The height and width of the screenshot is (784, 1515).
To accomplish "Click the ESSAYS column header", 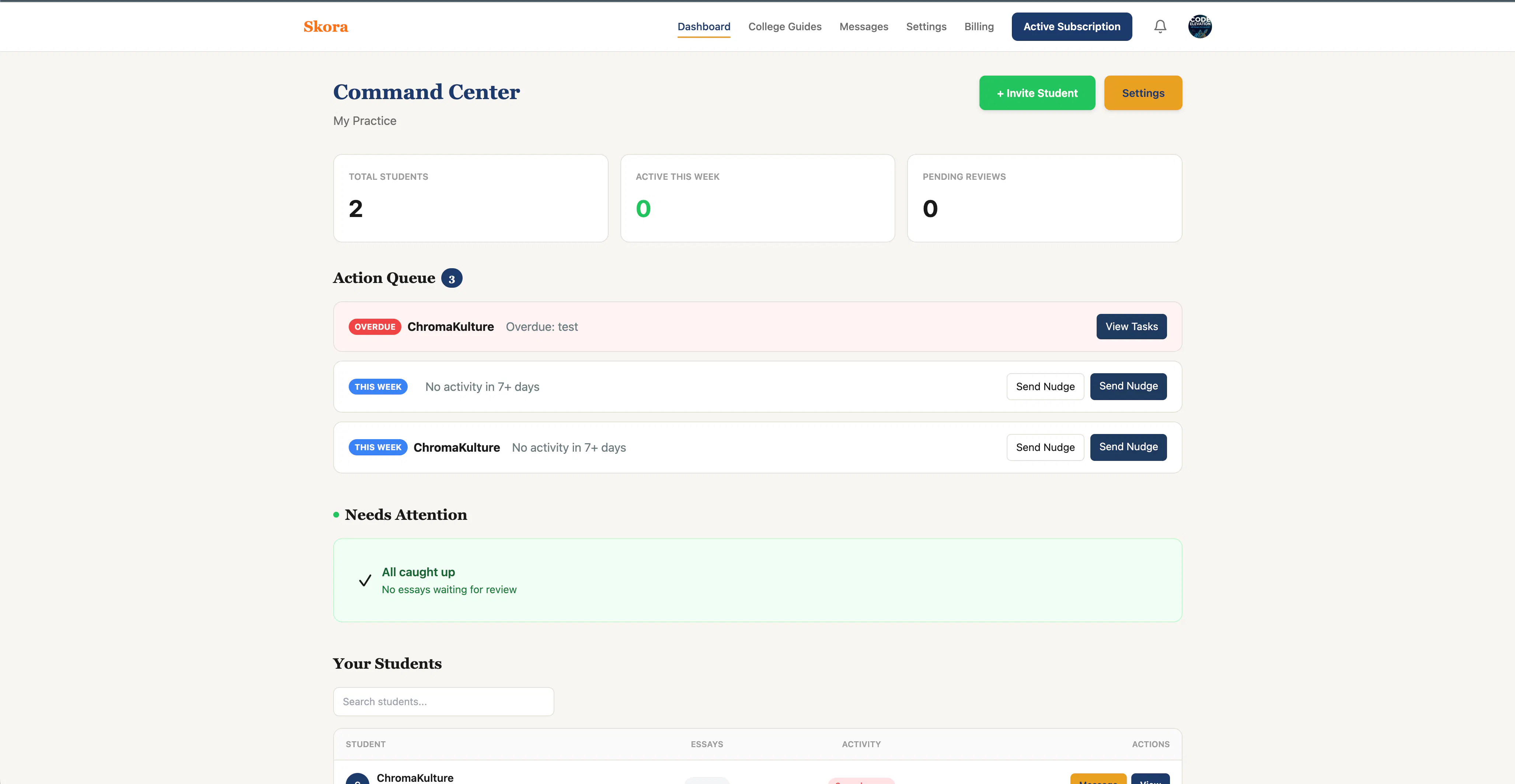I will pyautogui.click(x=706, y=744).
